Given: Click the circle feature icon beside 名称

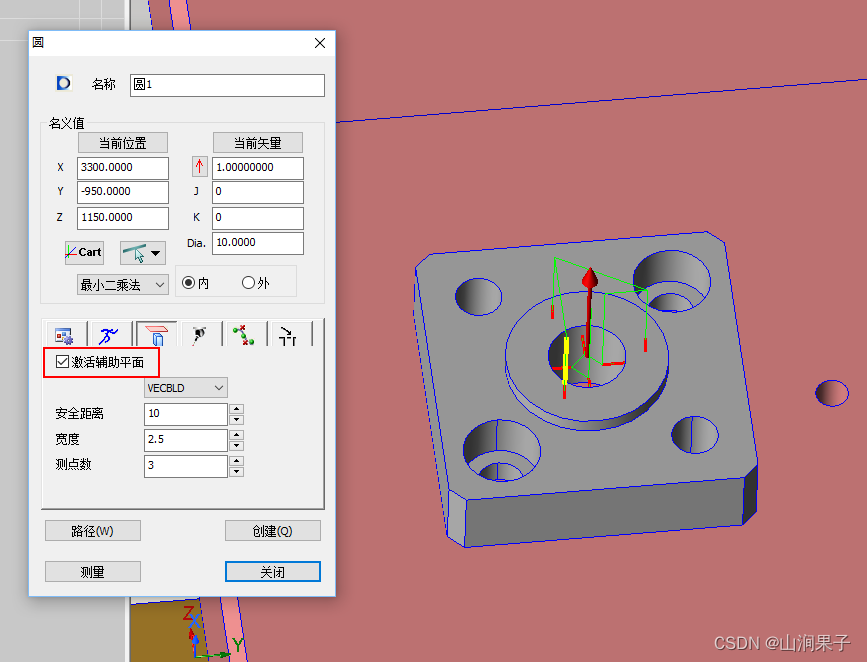Looking at the screenshot, I should (64, 84).
